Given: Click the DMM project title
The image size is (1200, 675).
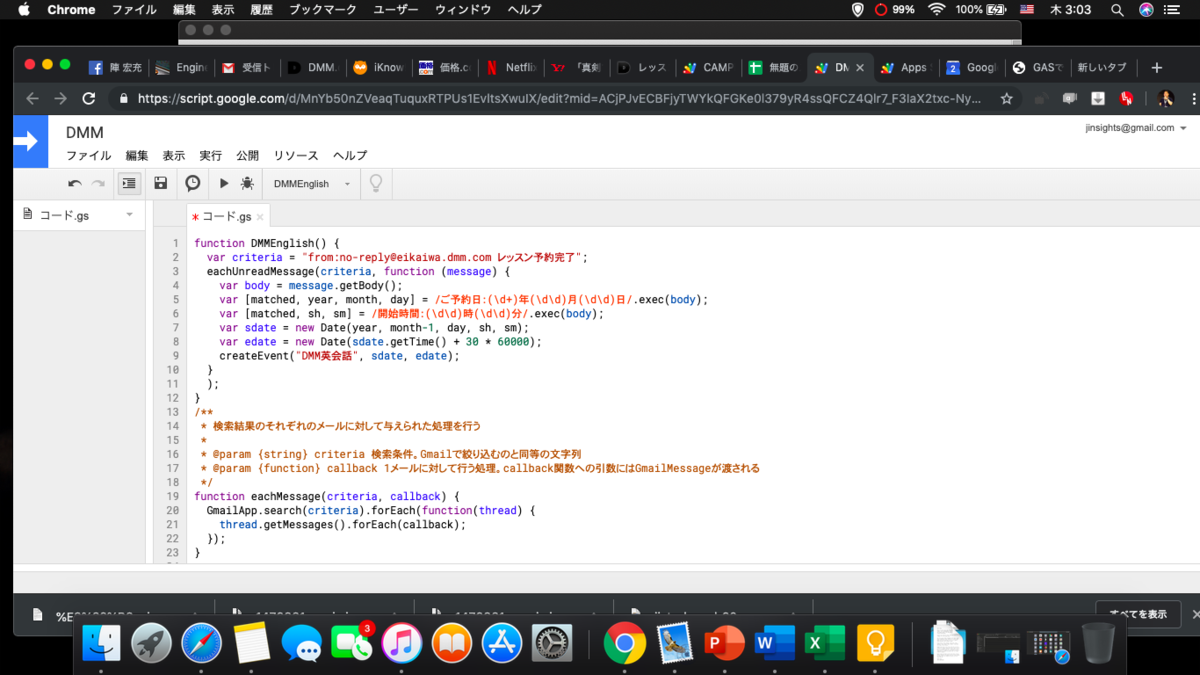Looking at the screenshot, I should (85, 132).
